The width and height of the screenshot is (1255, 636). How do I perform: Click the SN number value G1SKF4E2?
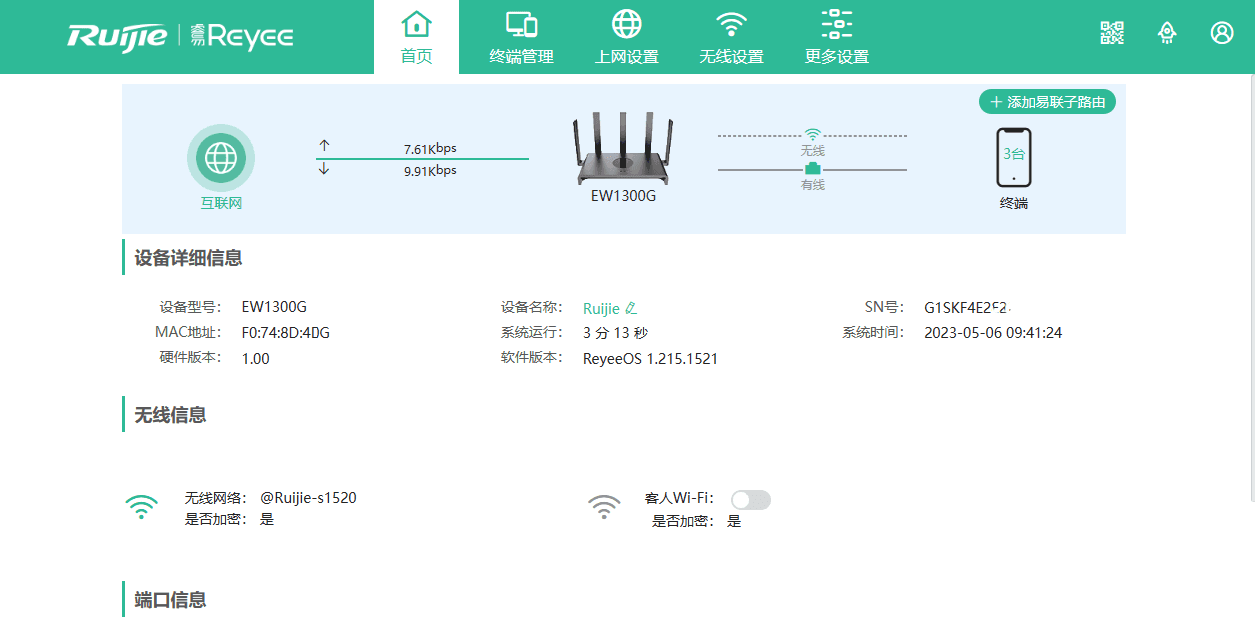click(x=967, y=307)
